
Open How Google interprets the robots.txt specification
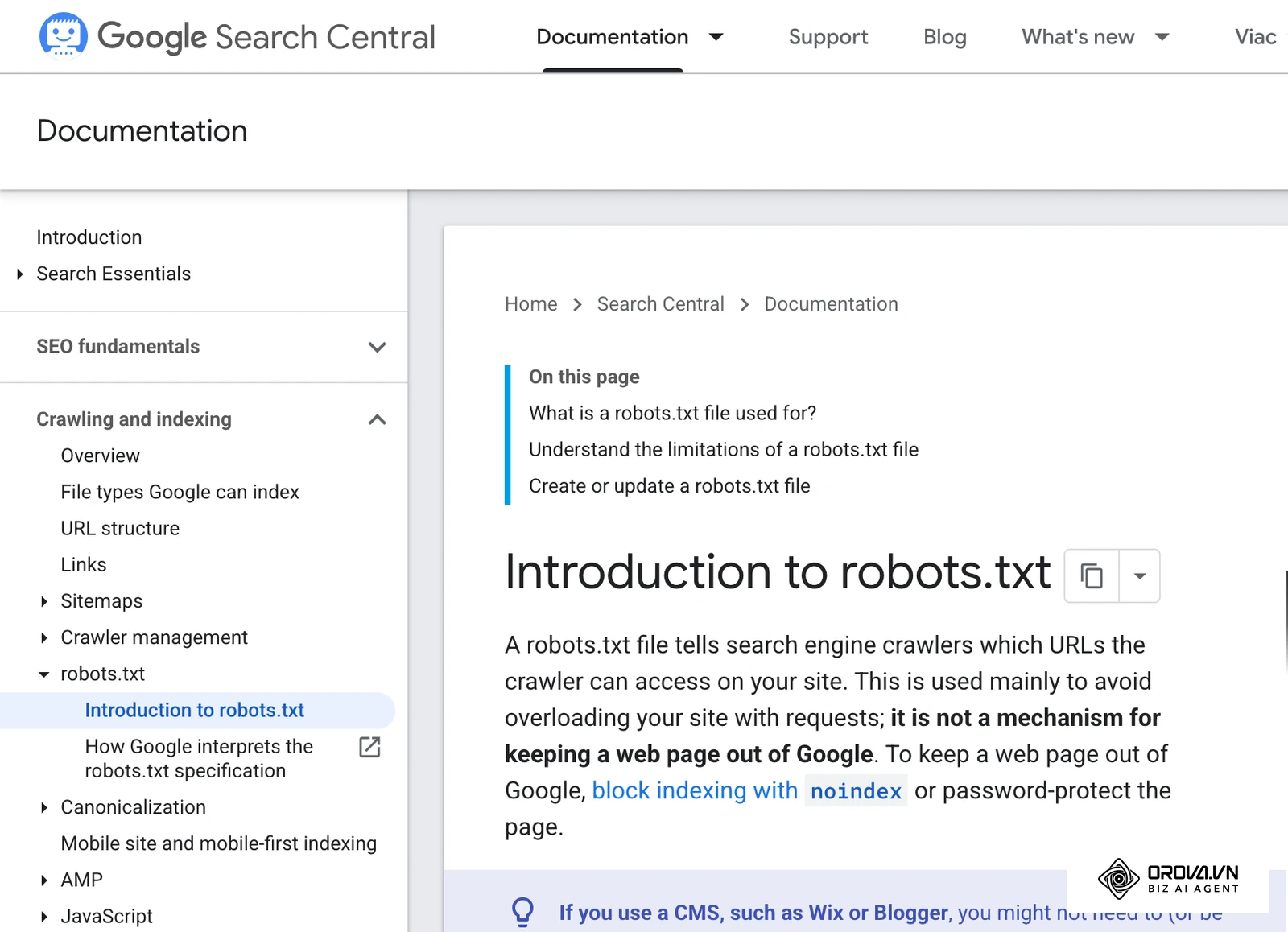coord(199,759)
